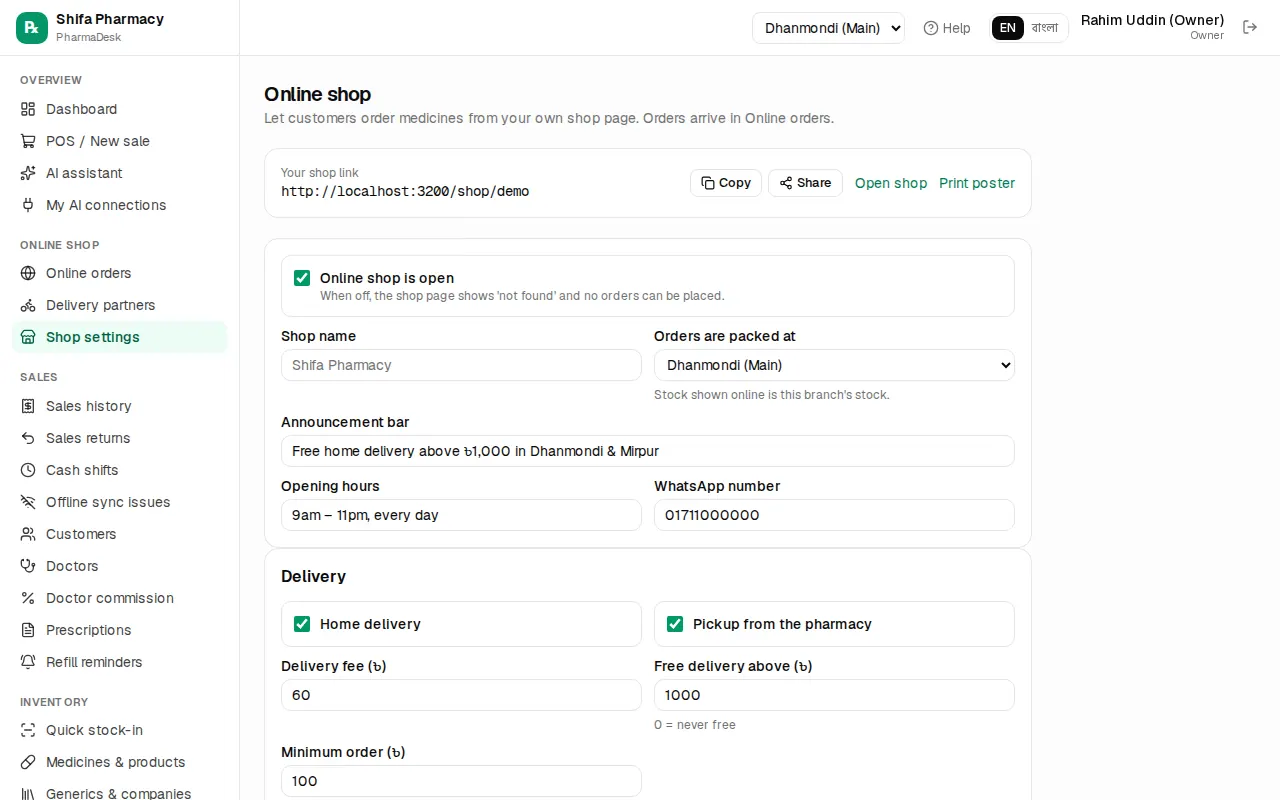Click the Sales history receipt icon
Viewport: 1280px width, 800px height.
coord(28,406)
